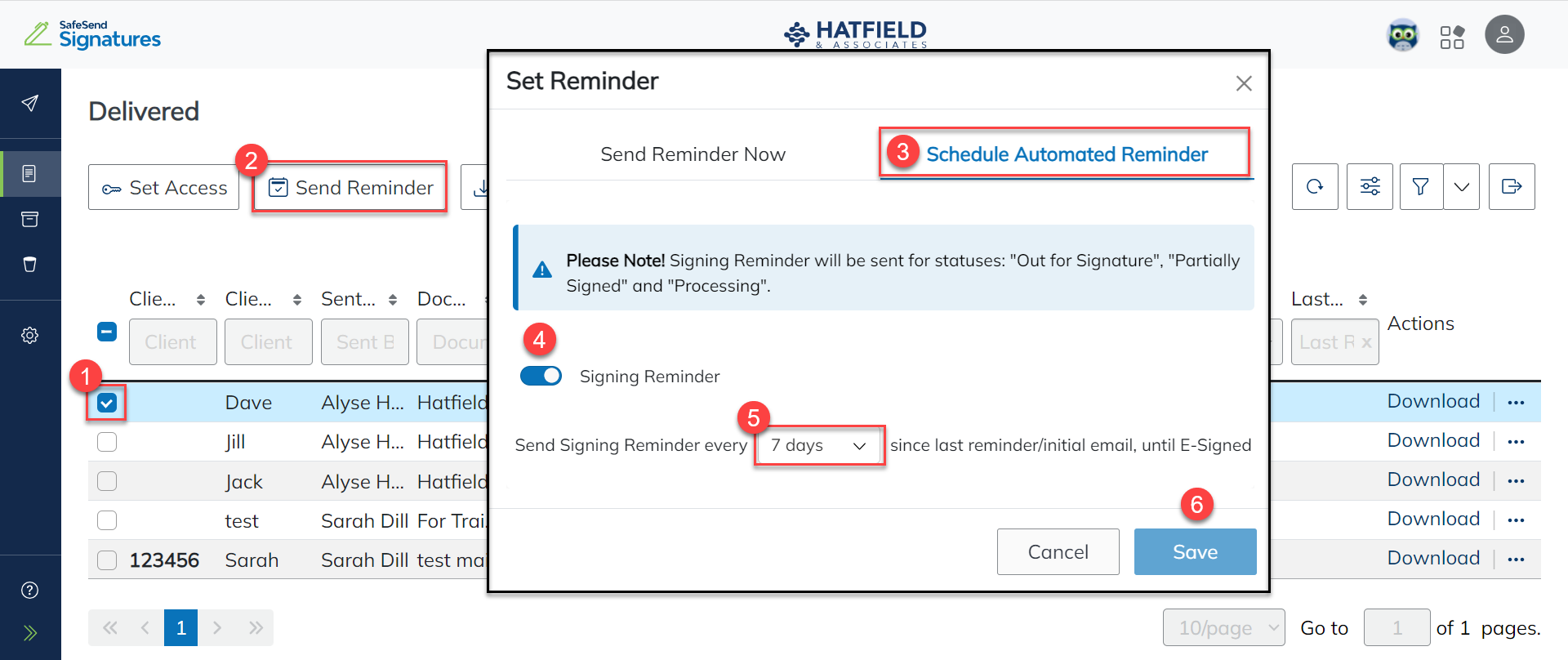Viewport: 1568px width, 660px height.
Task: Refresh the delivered list with the refresh icon
Action: pyautogui.click(x=1316, y=186)
